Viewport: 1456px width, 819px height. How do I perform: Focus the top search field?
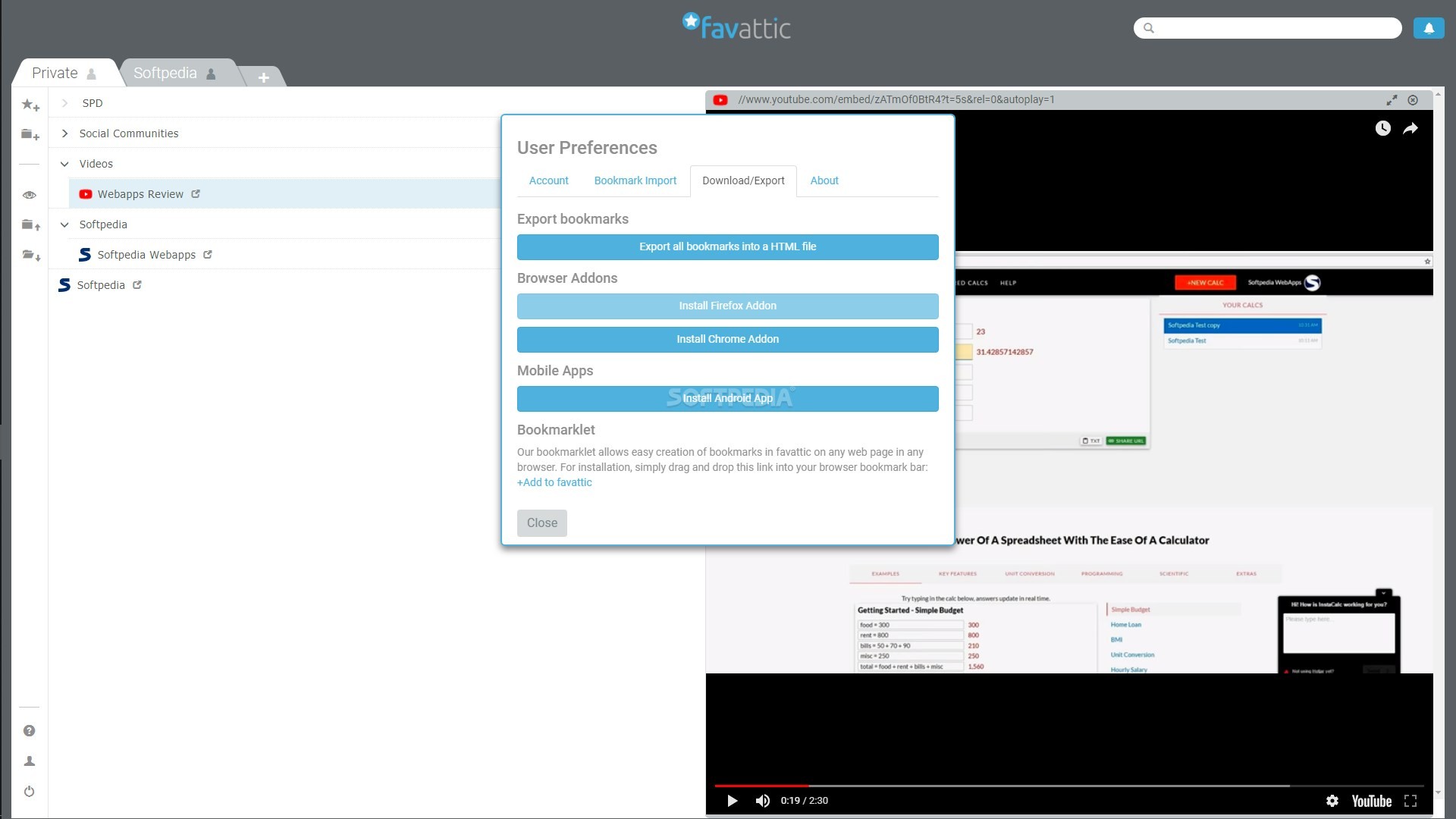pyautogui.click(x=1267, y=28)
